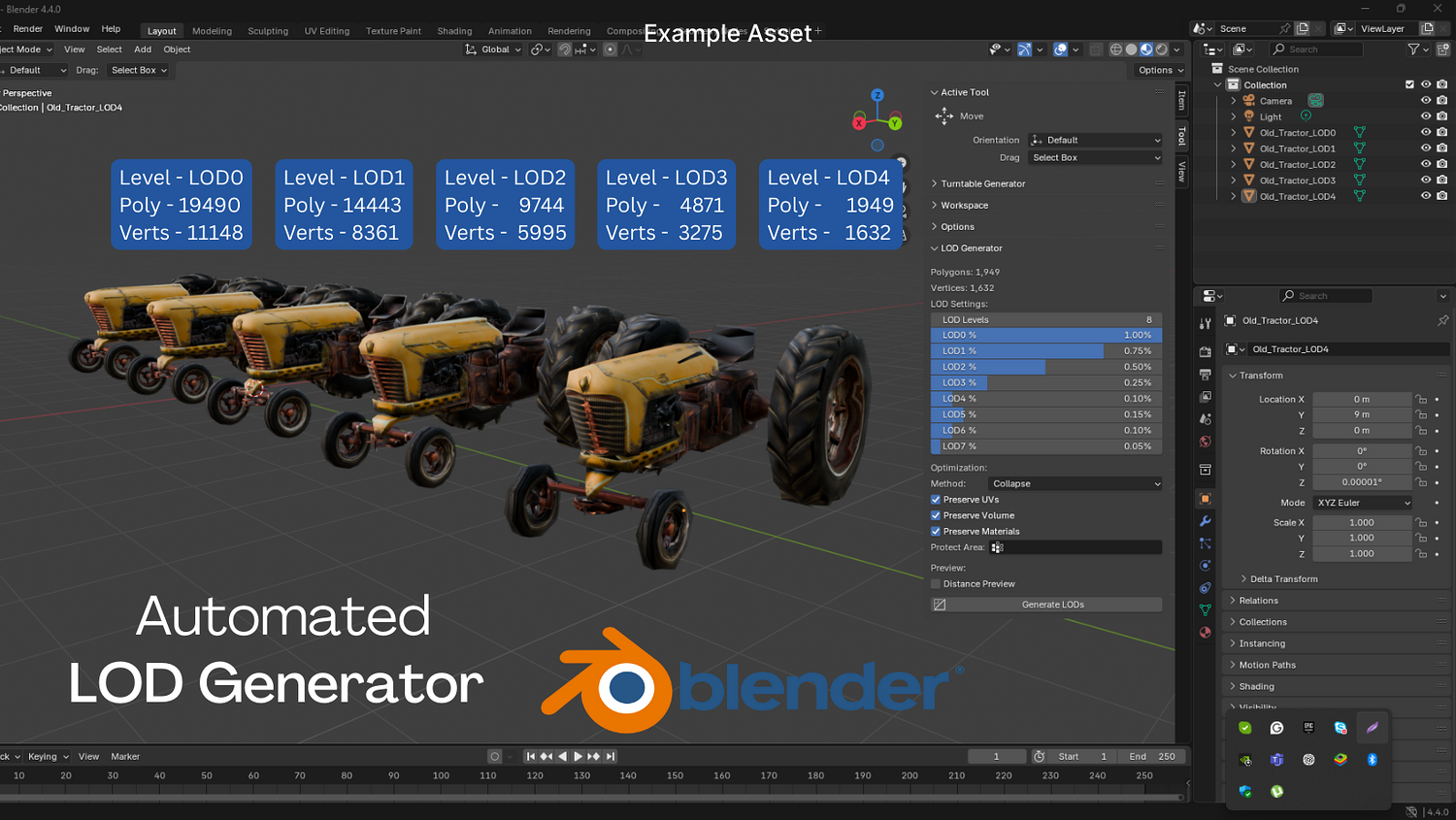Open the Output properties tab icon
This screenshot has width=1456, height=820.
pos(1205,374)
